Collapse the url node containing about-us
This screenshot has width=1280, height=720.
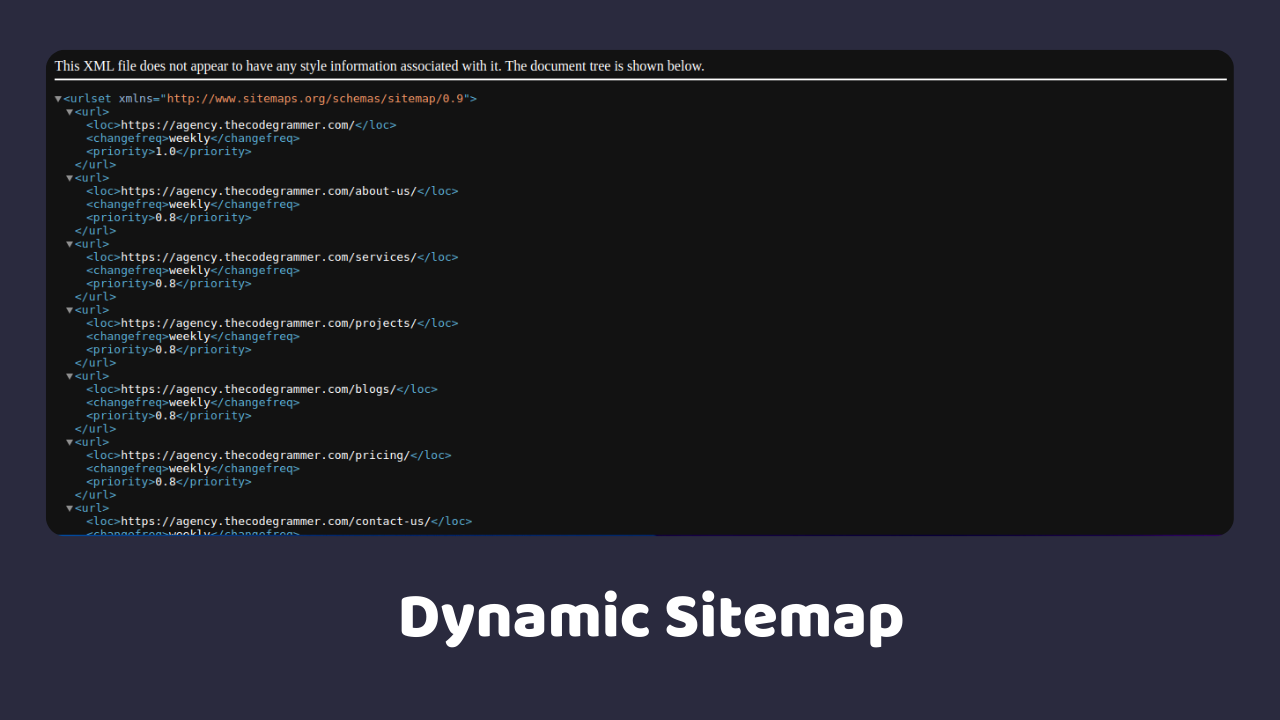(x=69, y=177)
